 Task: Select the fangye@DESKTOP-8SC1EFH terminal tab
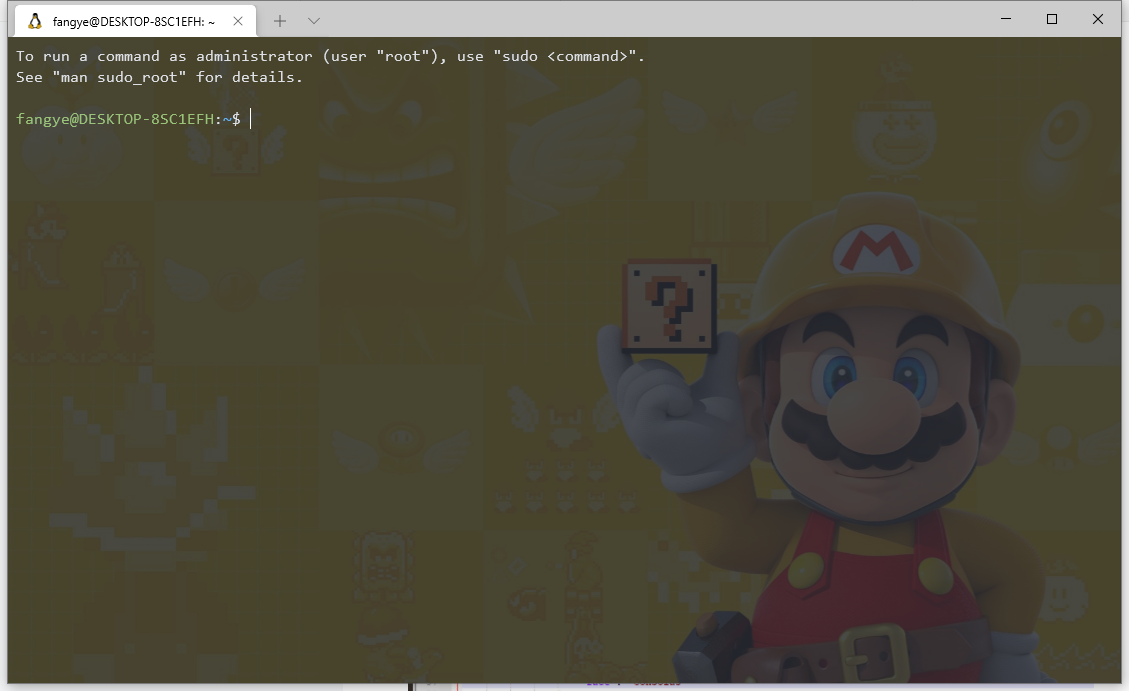135,21
